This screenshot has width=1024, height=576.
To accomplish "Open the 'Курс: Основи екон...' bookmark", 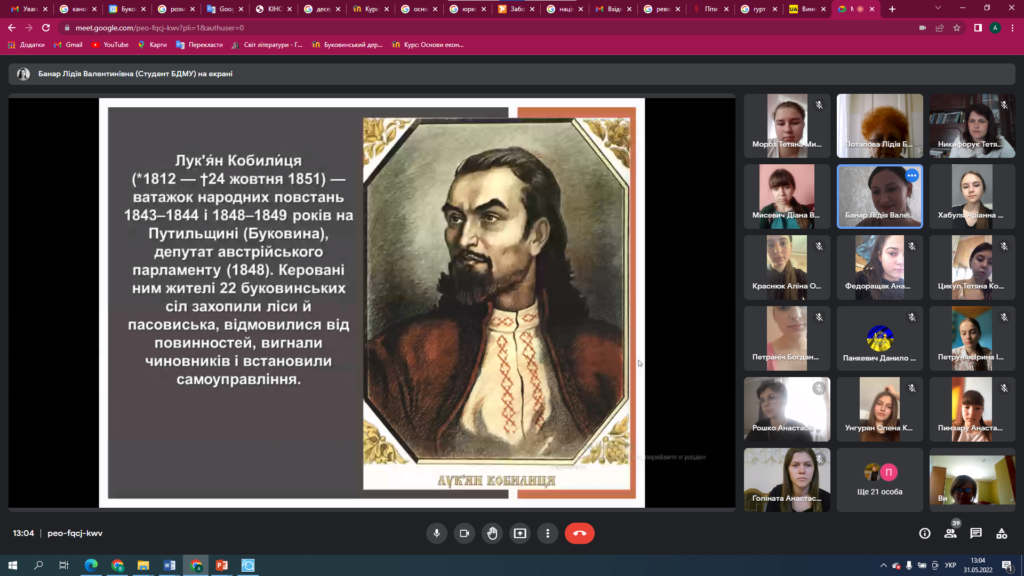I will pos(427,45).
